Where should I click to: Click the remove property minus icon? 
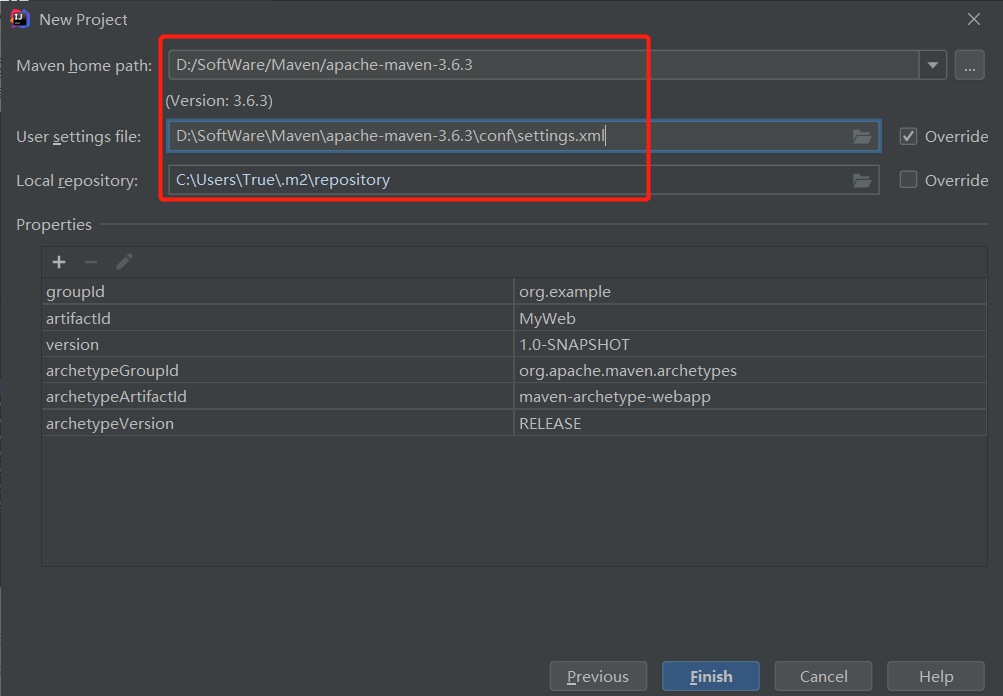pyautogui.click(x=91, y=261)
